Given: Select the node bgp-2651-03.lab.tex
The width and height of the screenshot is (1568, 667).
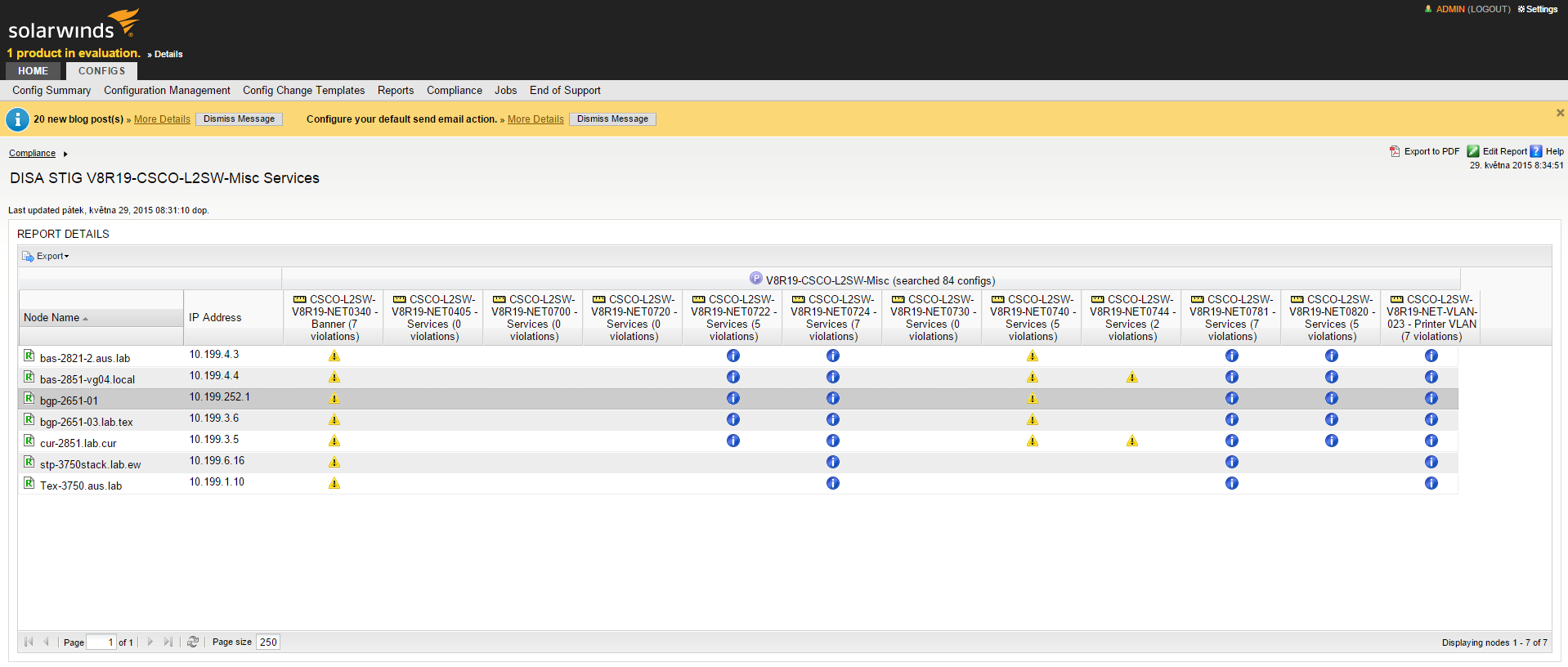Looking at the screenshot, I should pyautogui.click(x=87, y=423).
